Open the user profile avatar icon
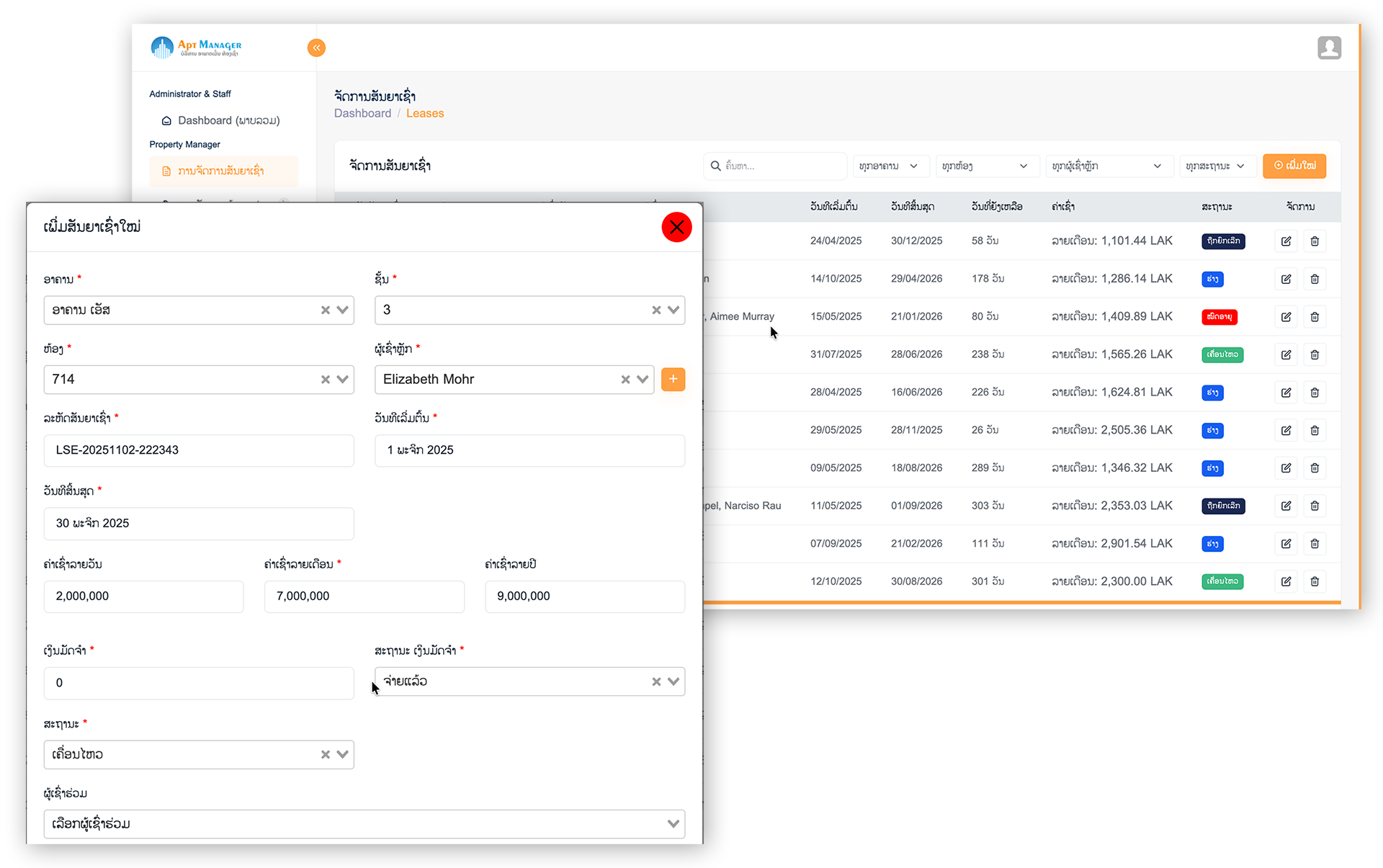The image size is (1383, 868). point(1329,48)
